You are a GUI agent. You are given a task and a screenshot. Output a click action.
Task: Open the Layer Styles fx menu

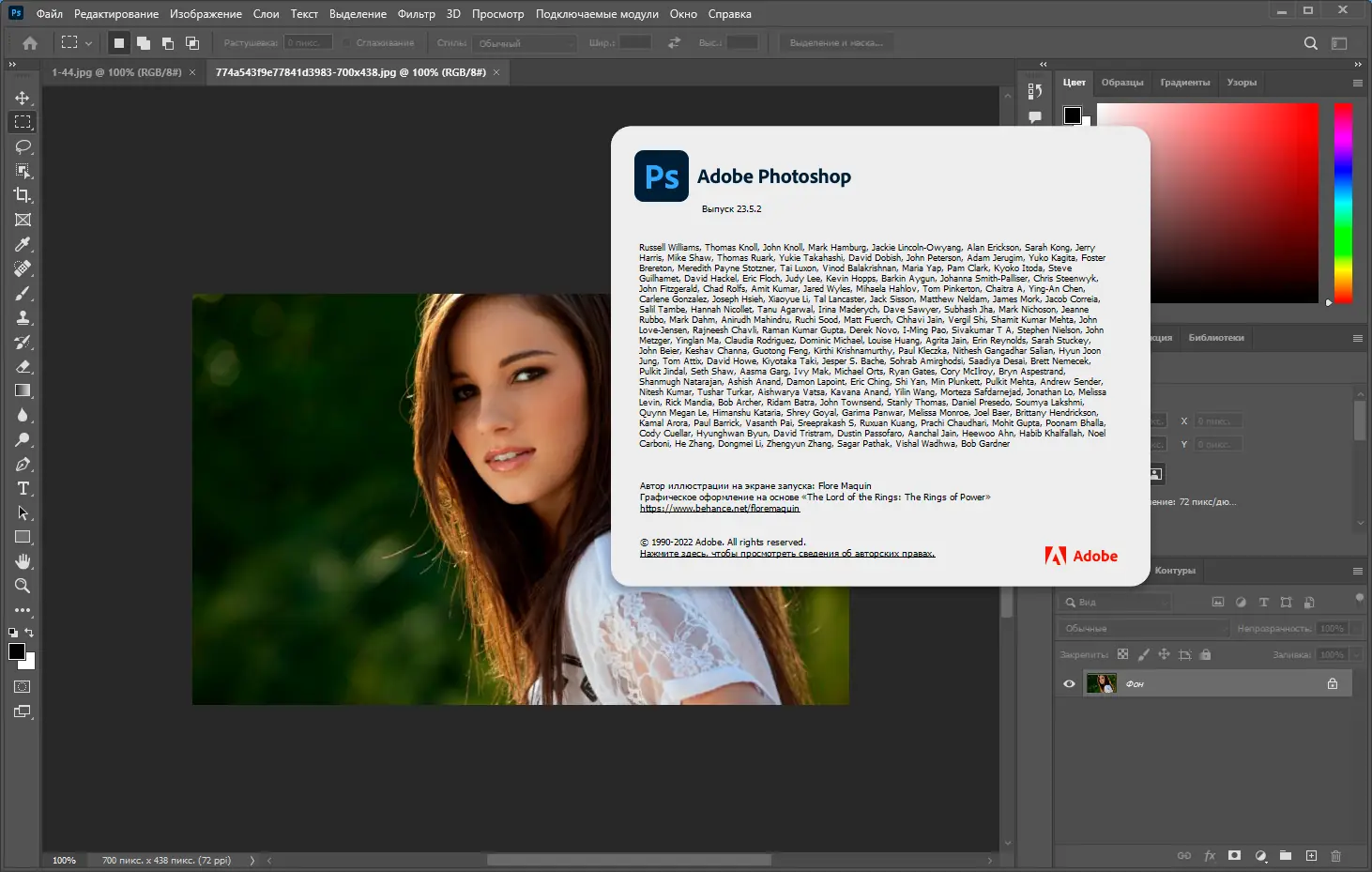click(x=1210, y=856)
